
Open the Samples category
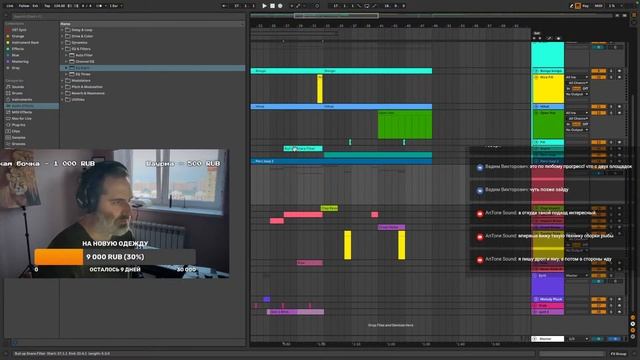(x=18, y=138)
